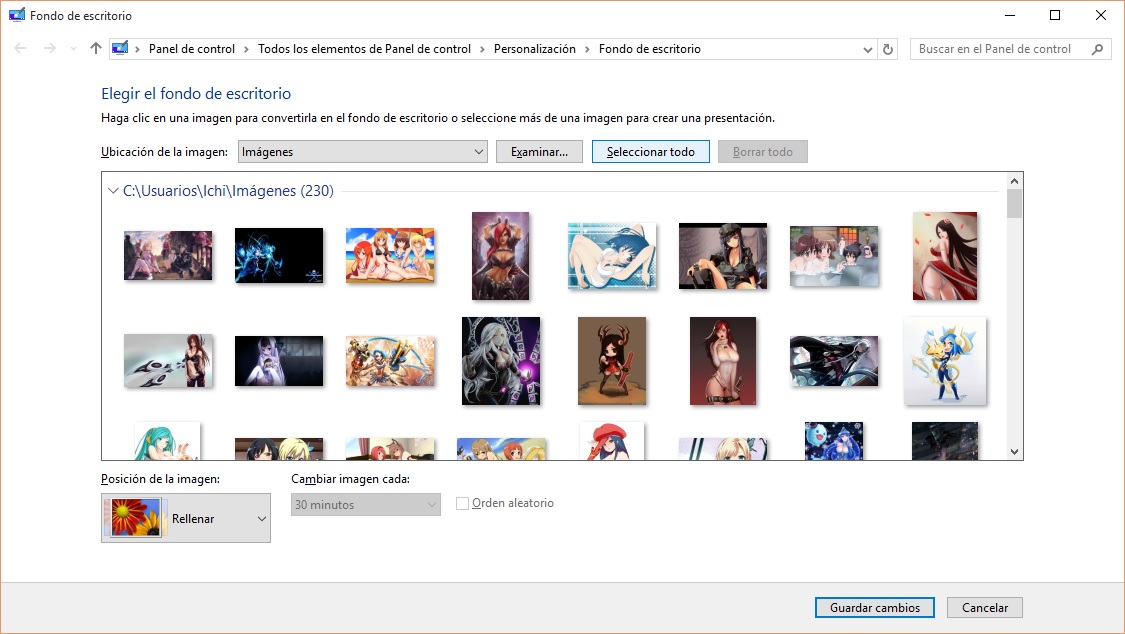Go up one level with up arrow
1125x634 pixels.
coord(95,49)
